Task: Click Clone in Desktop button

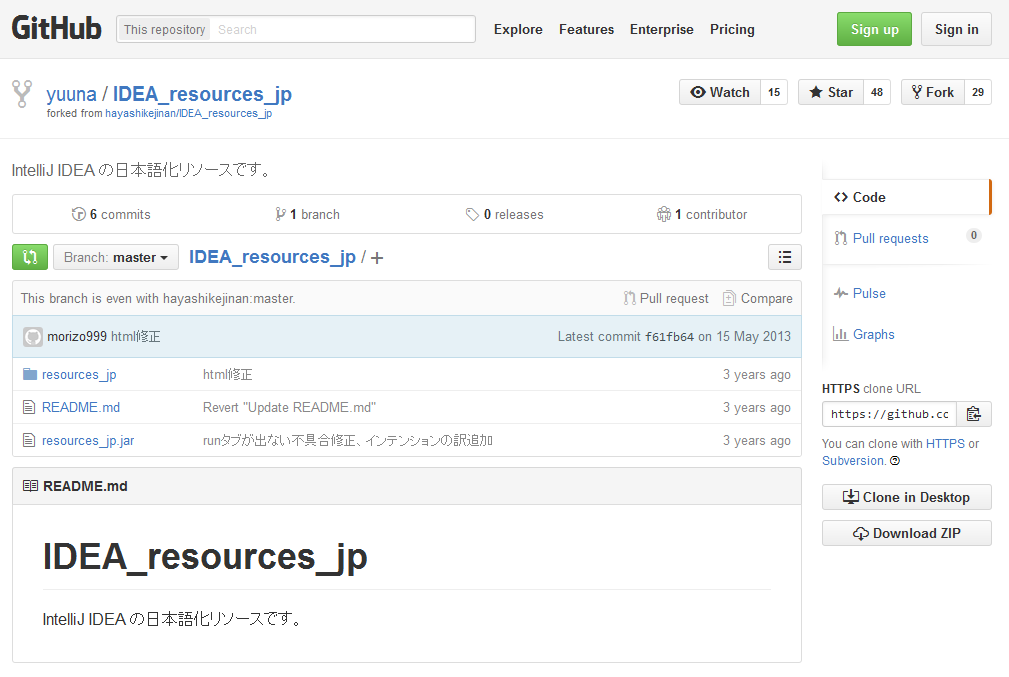Action: [x=906, y=497]
